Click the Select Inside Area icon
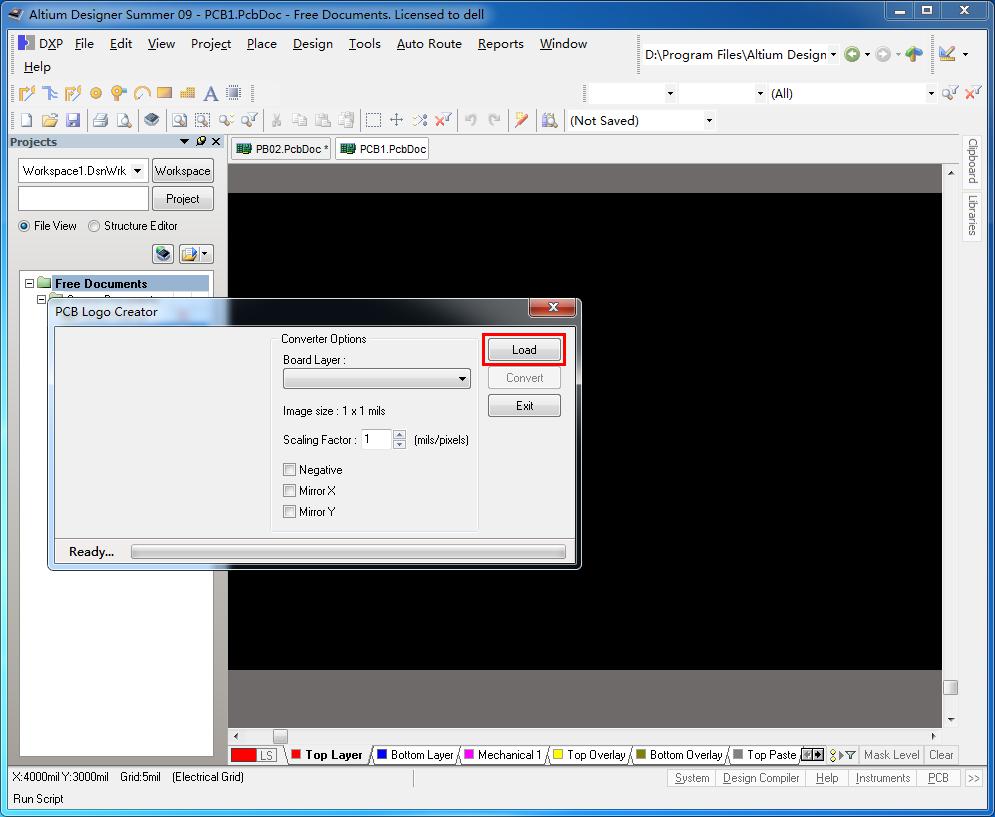The height and width of the screenshot is (817, 995). (x=373, y=120)
